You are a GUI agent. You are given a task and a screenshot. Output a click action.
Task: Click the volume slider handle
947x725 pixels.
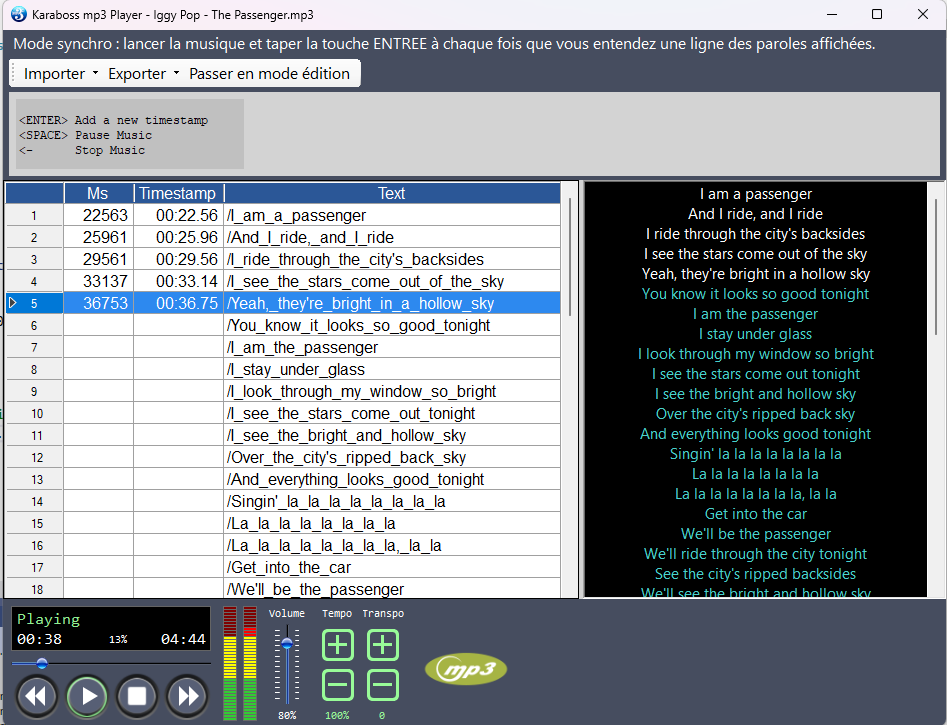pyautogui.click(x=288, y=643)
